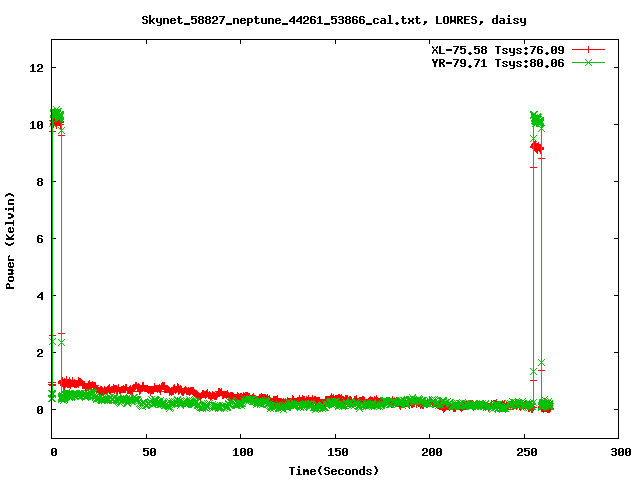Click the y-axis tick label 6
Screen dimensions: 640x480
click(x=40, y=239)
